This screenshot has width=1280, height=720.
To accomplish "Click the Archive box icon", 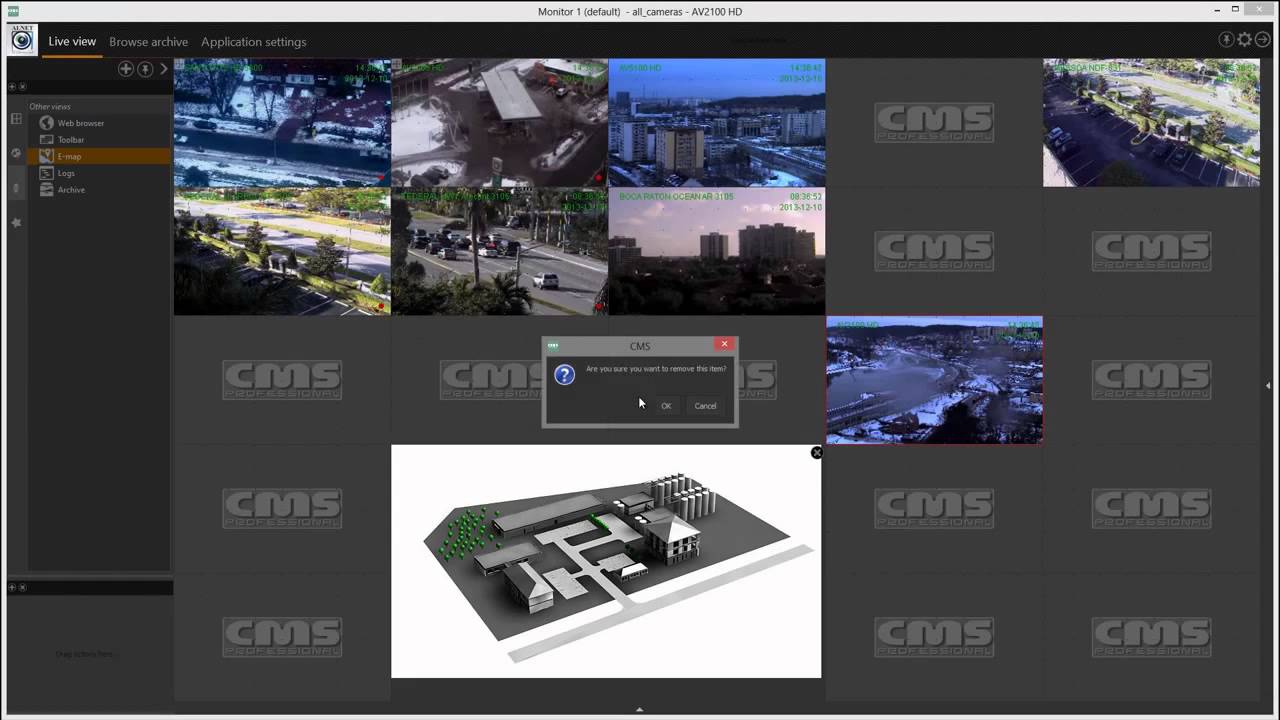I will pyautogui.click(x=46, y=190).
